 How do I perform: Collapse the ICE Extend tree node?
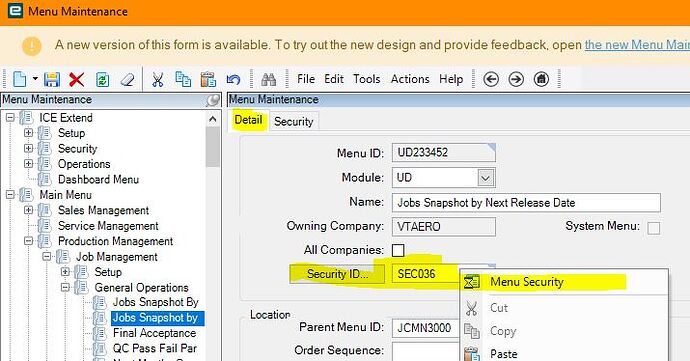(10, 118)
